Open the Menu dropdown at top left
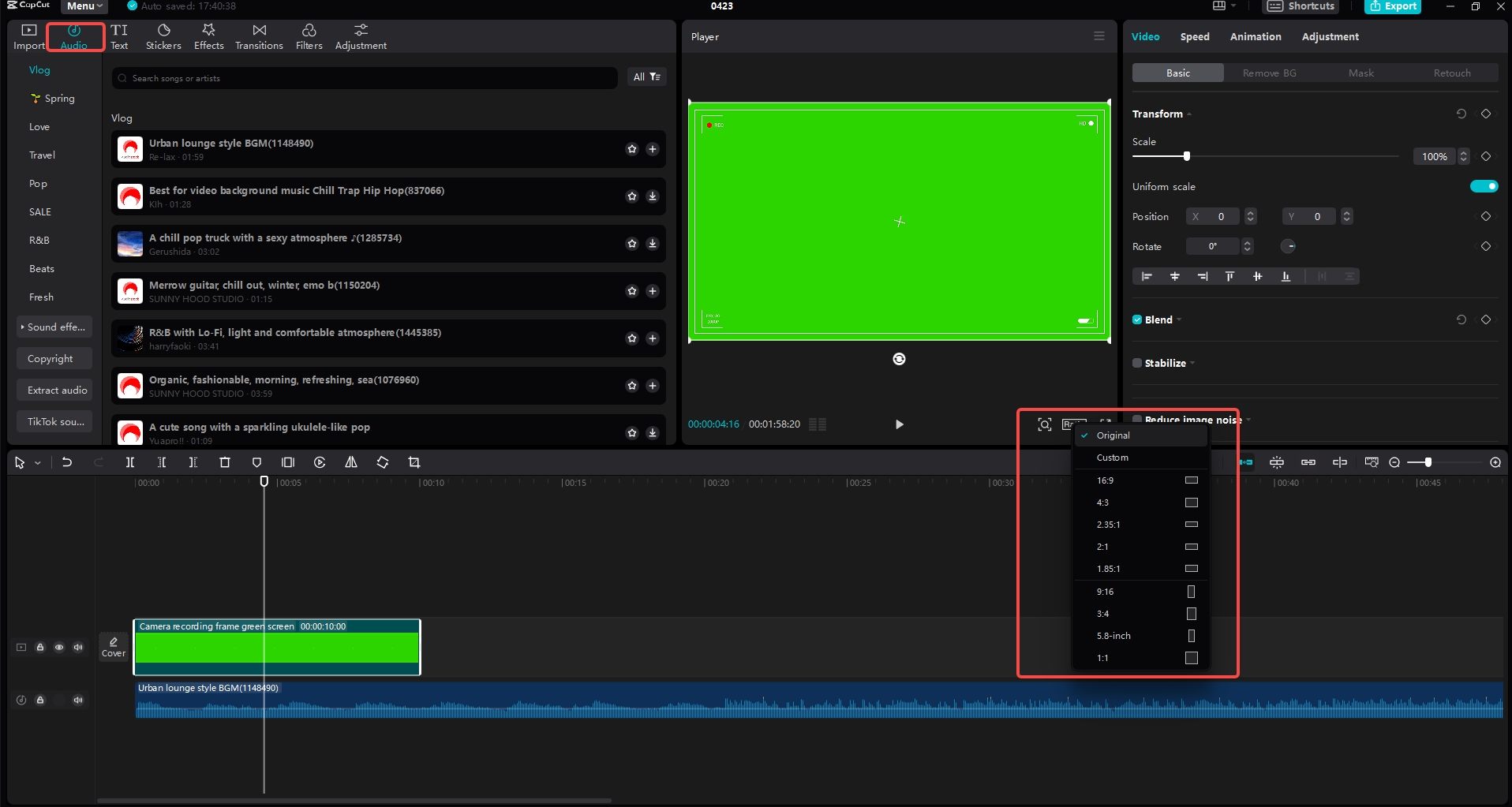The width and height of the screenshot is (1512, 807). pyautogui.click(x=83, y=6)
